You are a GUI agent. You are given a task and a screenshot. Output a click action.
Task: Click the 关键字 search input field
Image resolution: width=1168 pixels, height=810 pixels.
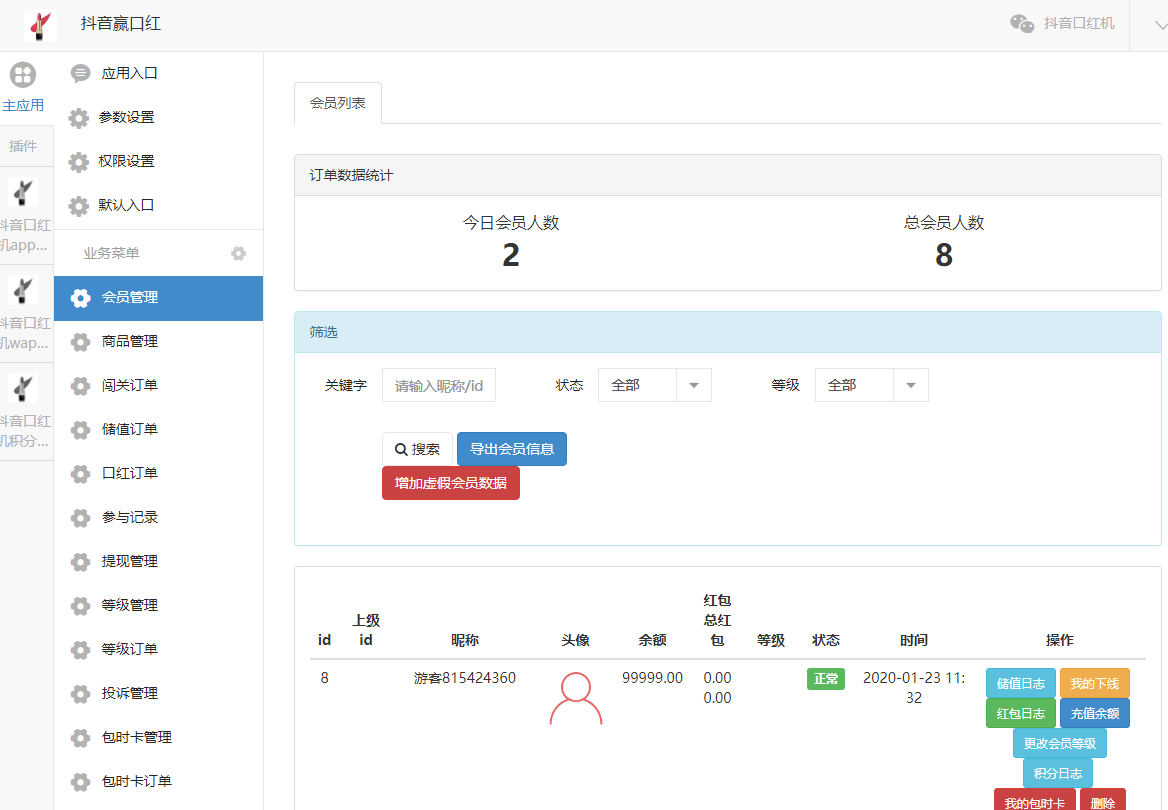click(438, 384)
